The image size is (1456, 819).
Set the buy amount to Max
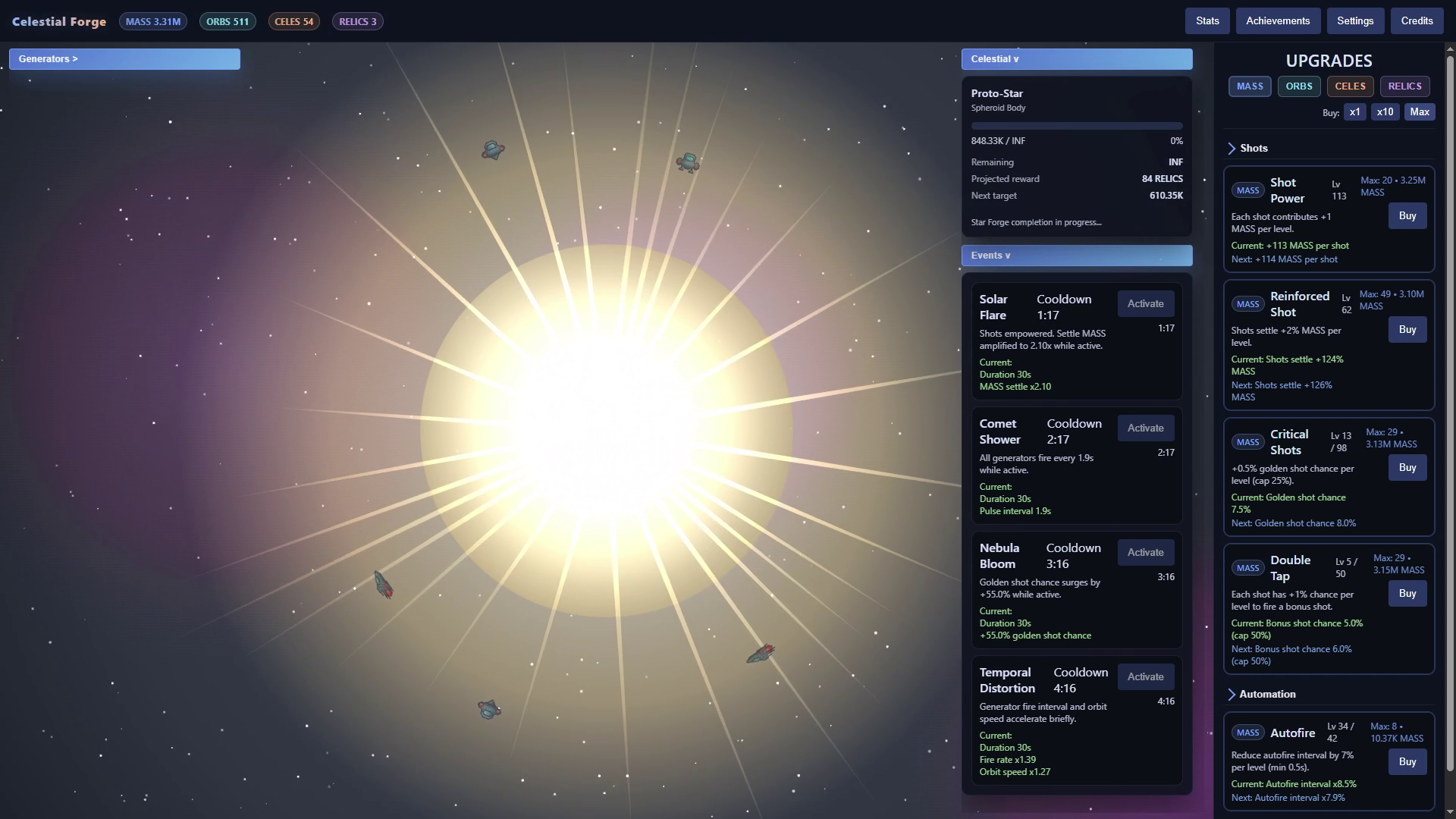1419,111
